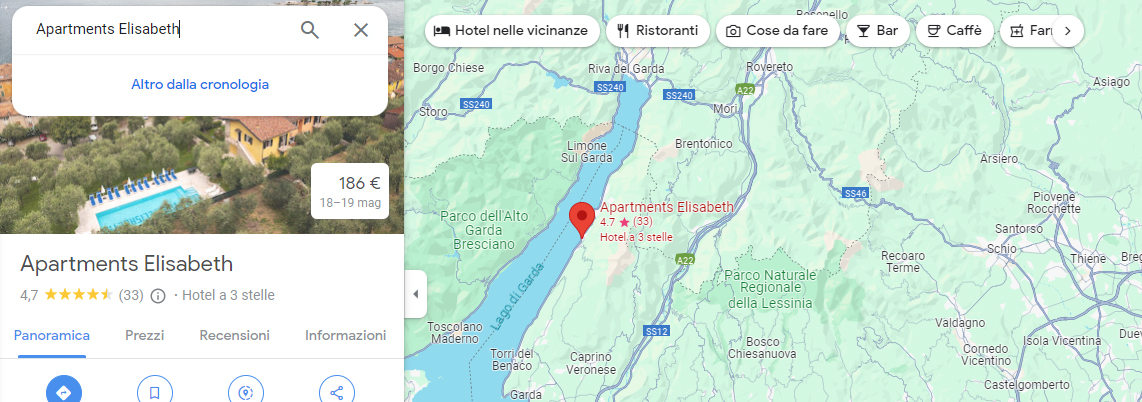Switch to the Prezzi tab
Viewport: 1142px width, 402px height.
click(x=144, y=336)
